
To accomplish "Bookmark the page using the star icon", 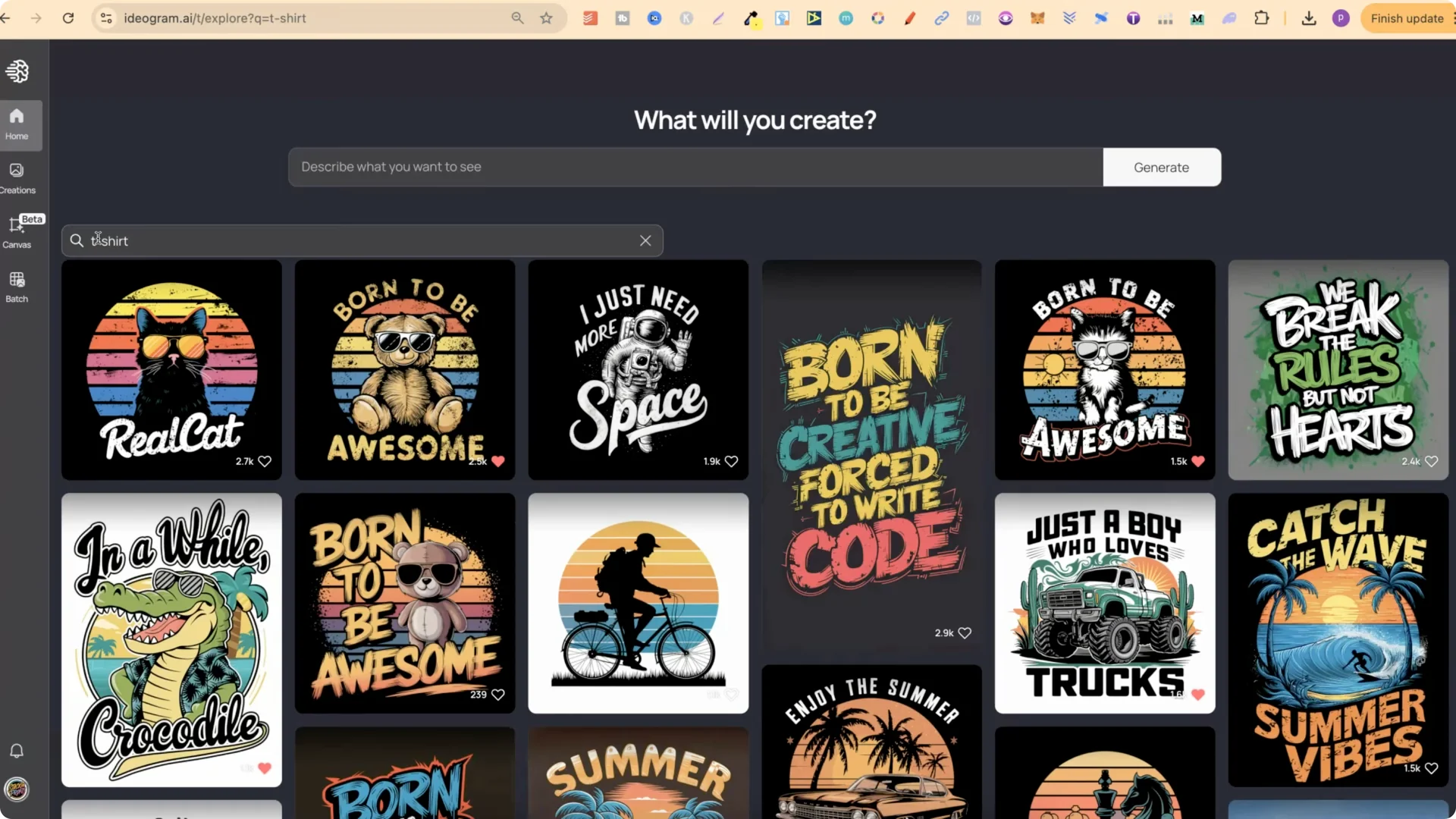I will click(x=548, y=18).
